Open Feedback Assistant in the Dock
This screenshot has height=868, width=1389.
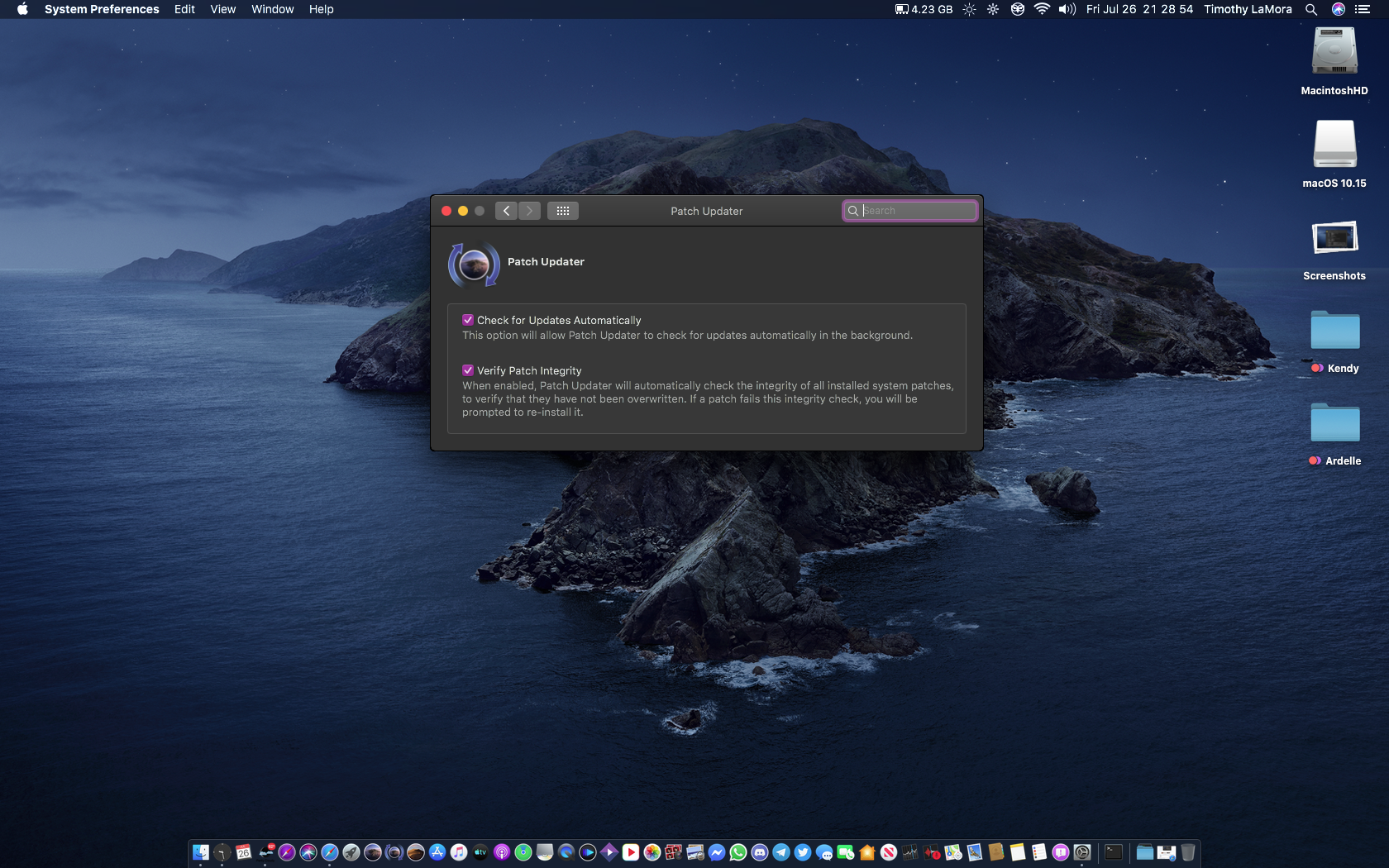pyautogui.click(x=1061, y=852)
